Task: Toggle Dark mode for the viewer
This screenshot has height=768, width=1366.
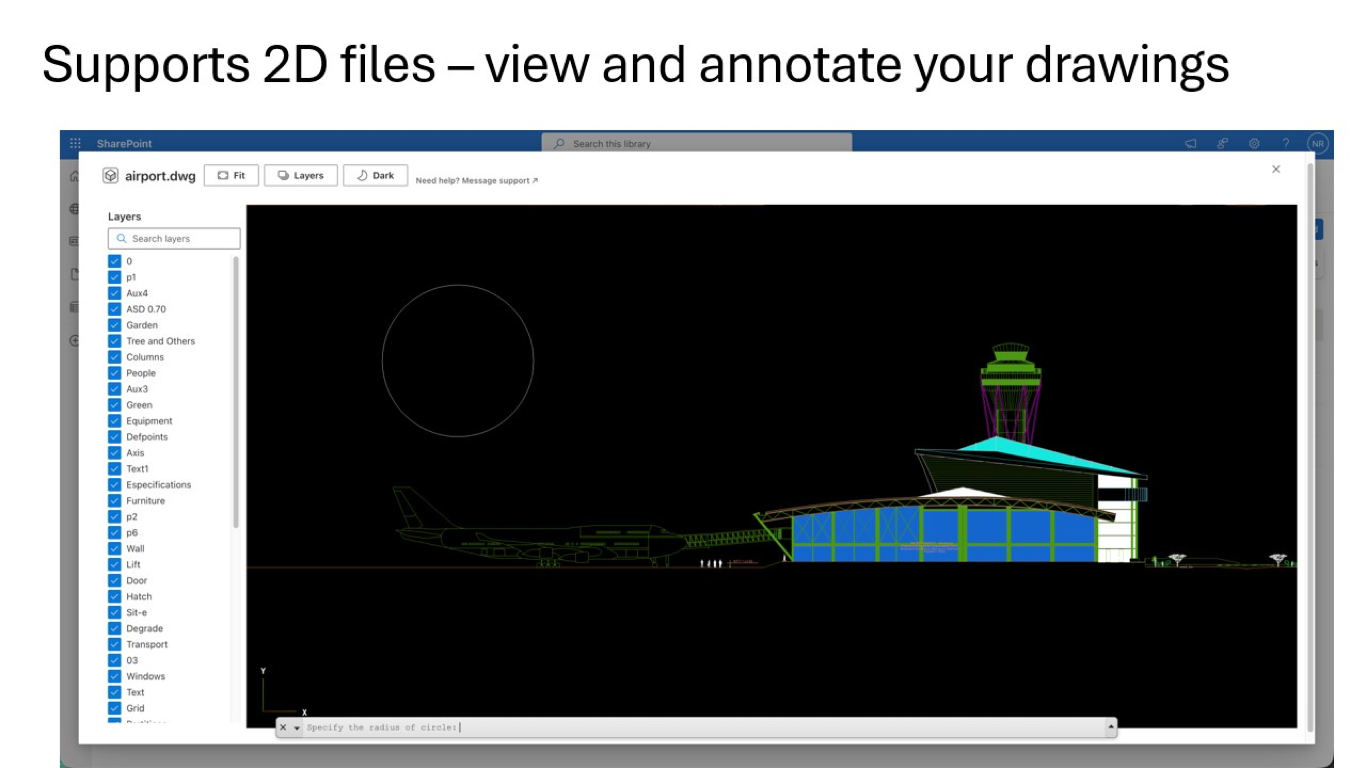Action: (375, 175)
